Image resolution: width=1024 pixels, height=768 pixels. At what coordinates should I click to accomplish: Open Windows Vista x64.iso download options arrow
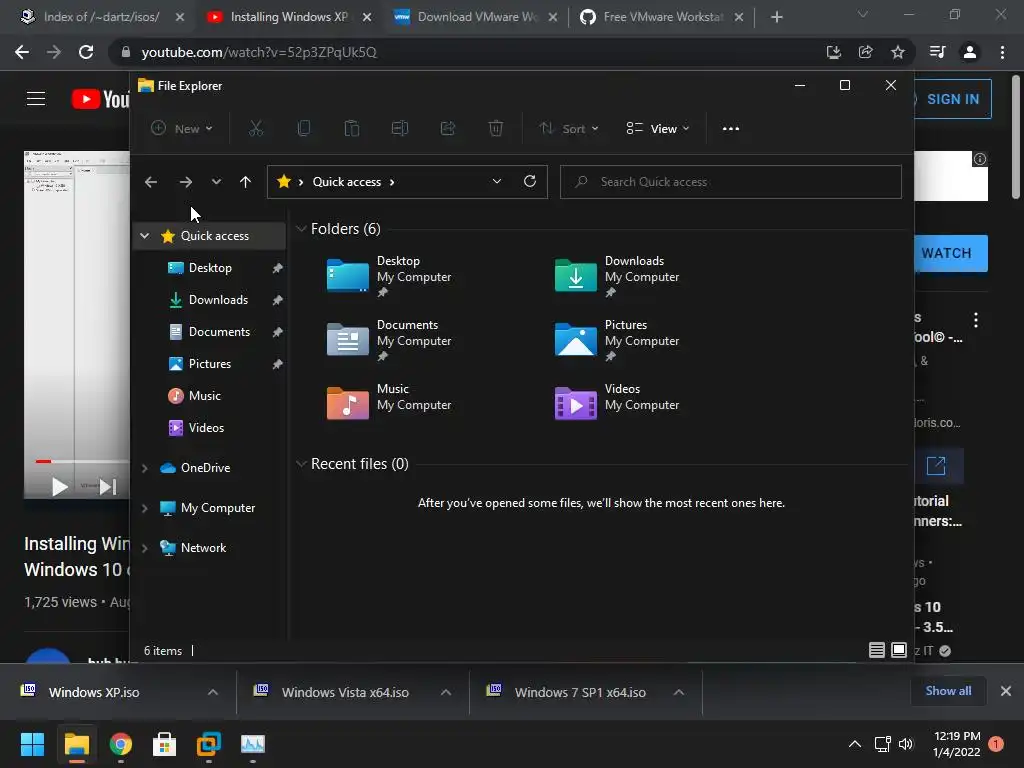pyautogui.click(x=446, y=692)
